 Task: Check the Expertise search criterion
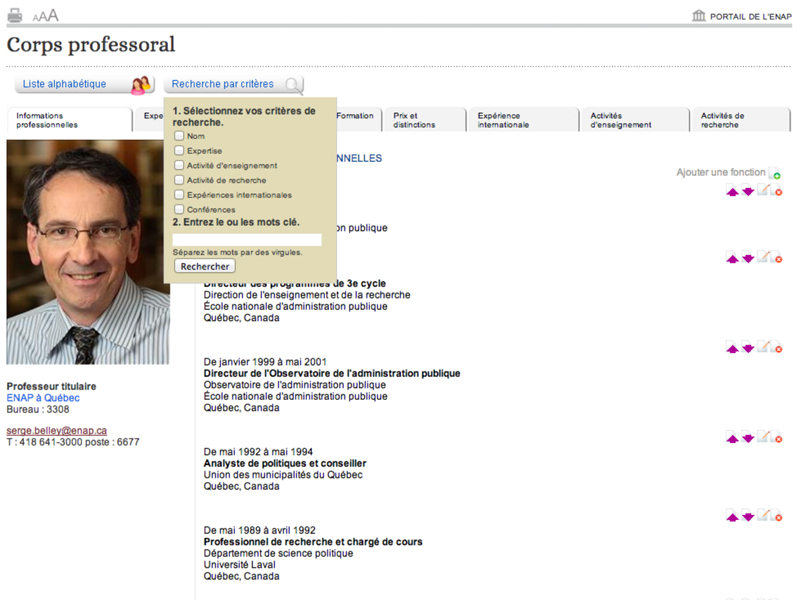179,151
